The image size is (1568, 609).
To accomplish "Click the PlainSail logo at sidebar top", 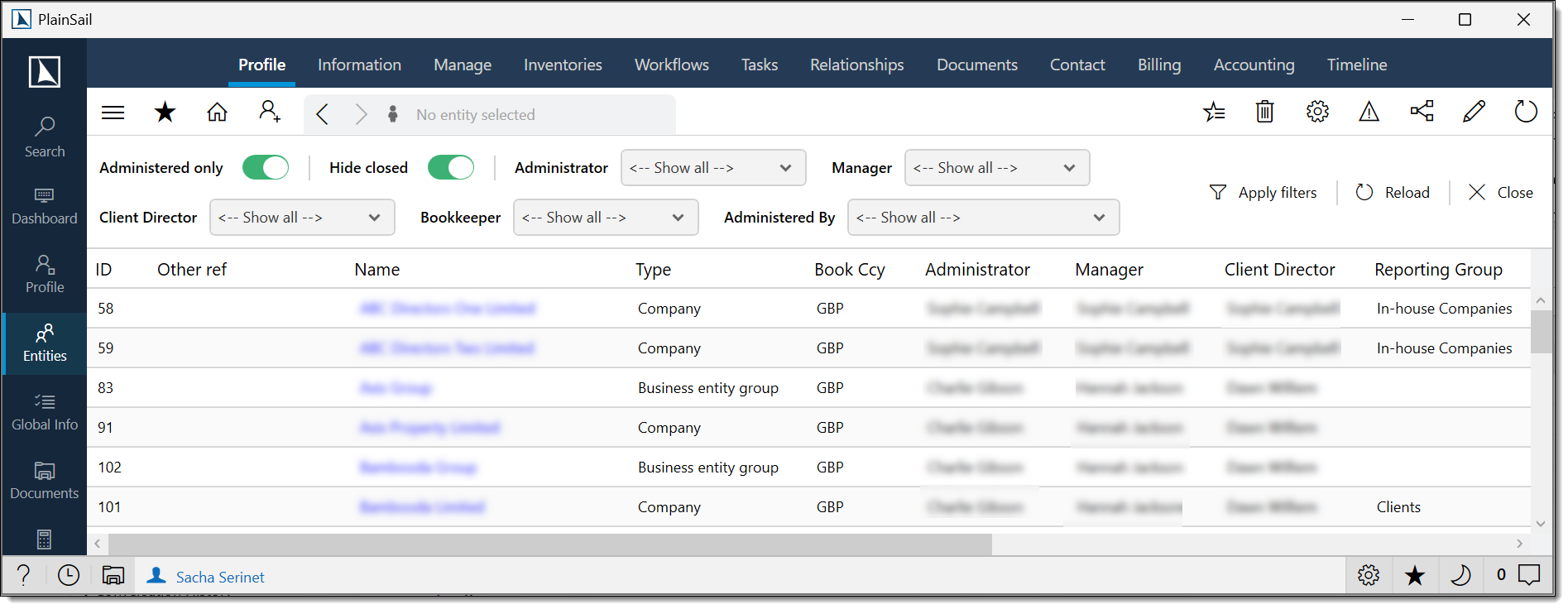I will [45, 72].
